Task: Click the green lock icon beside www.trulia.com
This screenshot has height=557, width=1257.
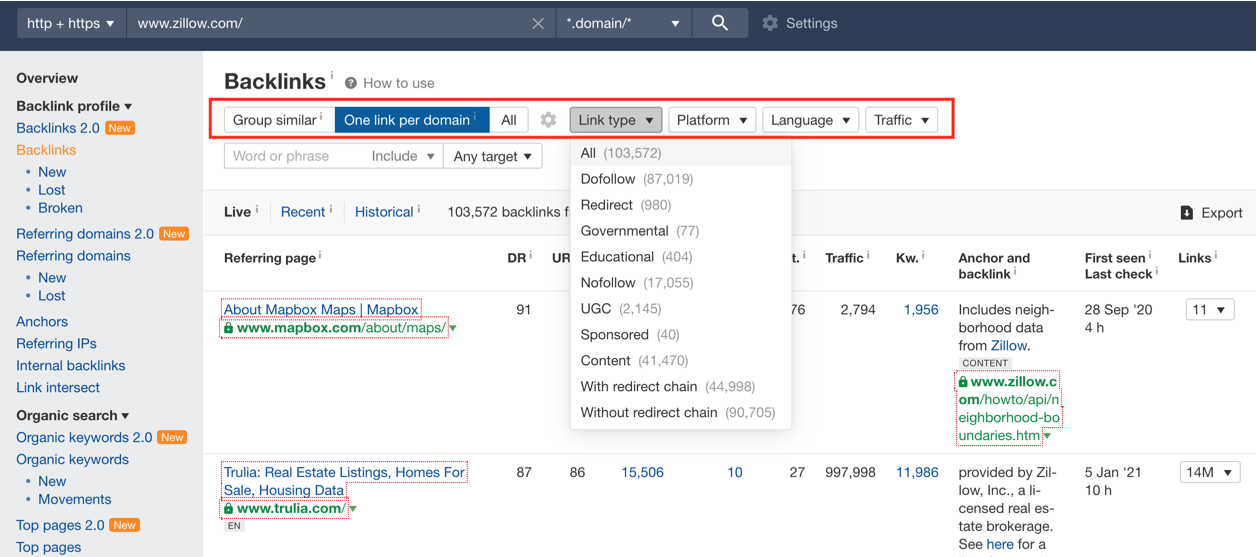Action: click(228, 508)
